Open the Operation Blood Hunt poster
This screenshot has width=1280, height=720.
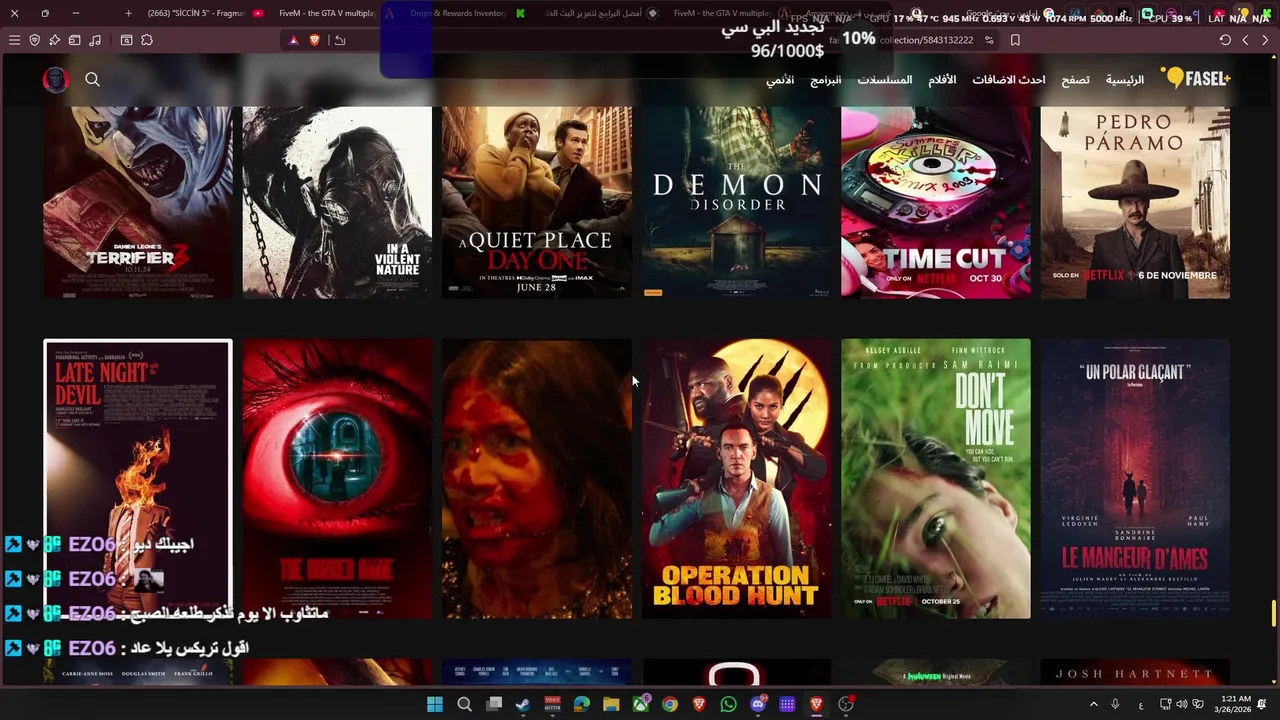click(736, 479)
